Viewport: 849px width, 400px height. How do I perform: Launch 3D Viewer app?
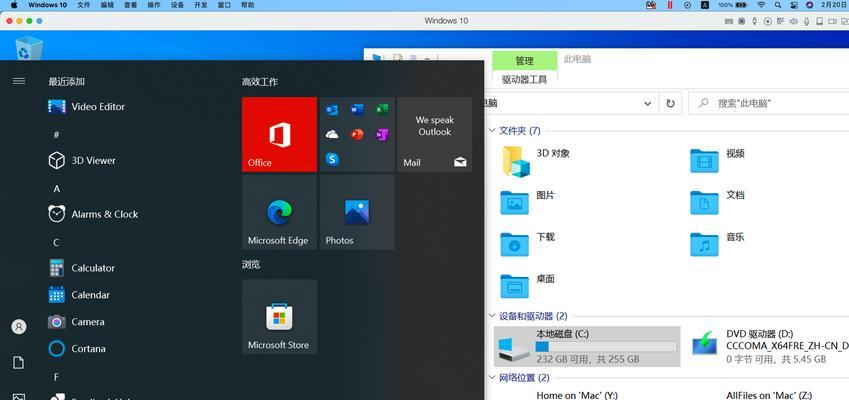82,160
